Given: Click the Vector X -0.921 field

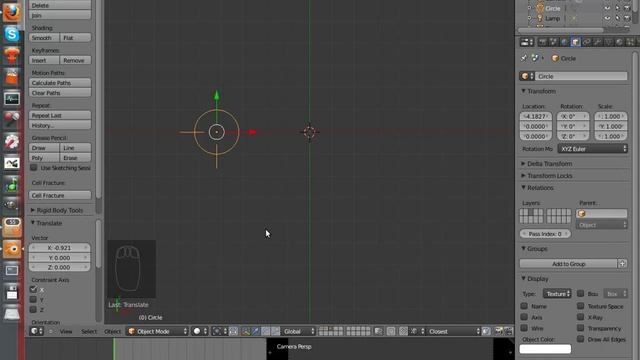Looking at the screenshot, I should (x=60, y=248).
